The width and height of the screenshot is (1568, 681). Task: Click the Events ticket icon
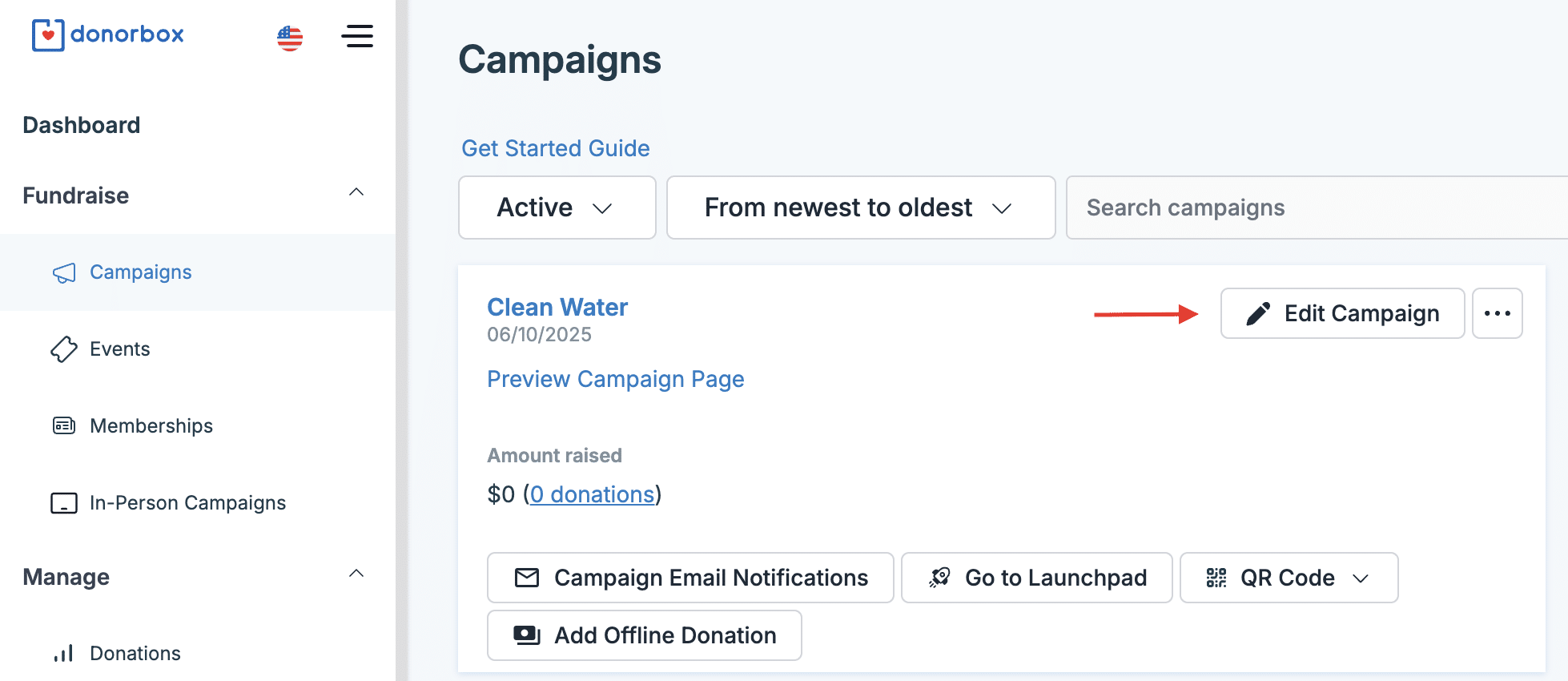64,349
